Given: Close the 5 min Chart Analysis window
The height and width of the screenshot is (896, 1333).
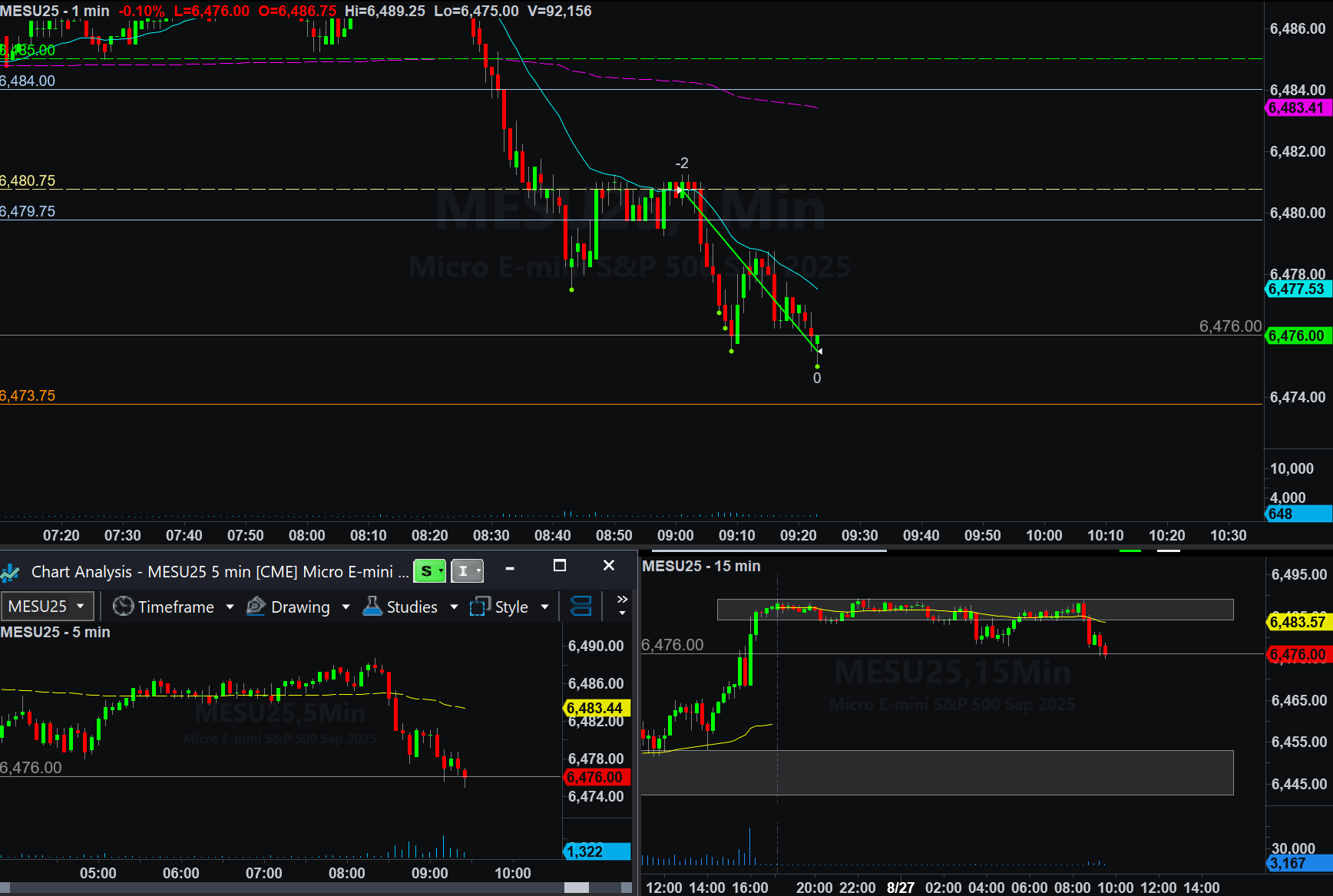Looking at the screenshot, I should [x=609, y=566].
